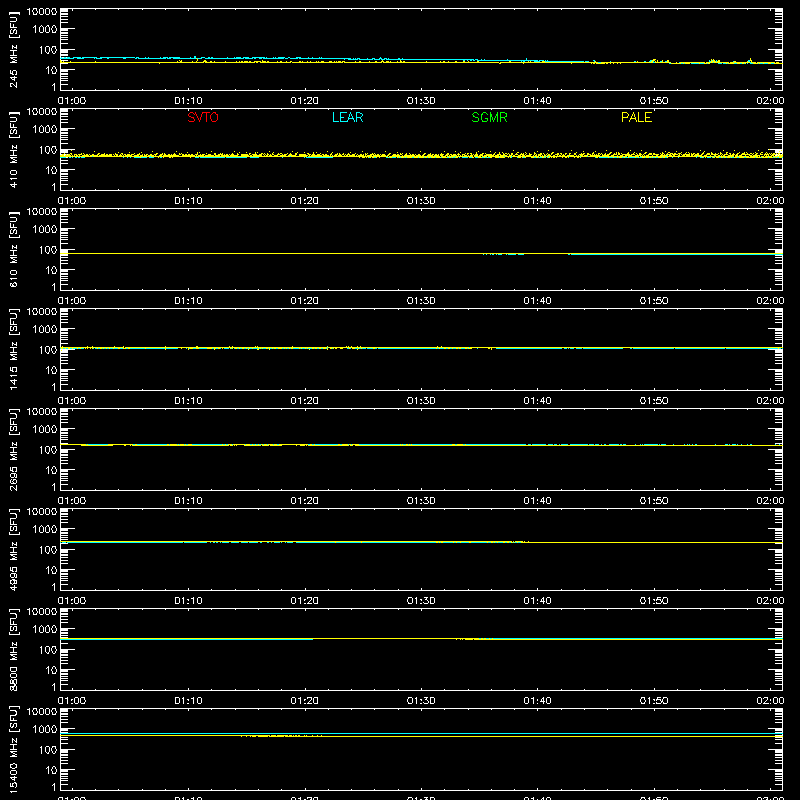Select the '4995 MHz [SFU]' axis title

(14, 549)
